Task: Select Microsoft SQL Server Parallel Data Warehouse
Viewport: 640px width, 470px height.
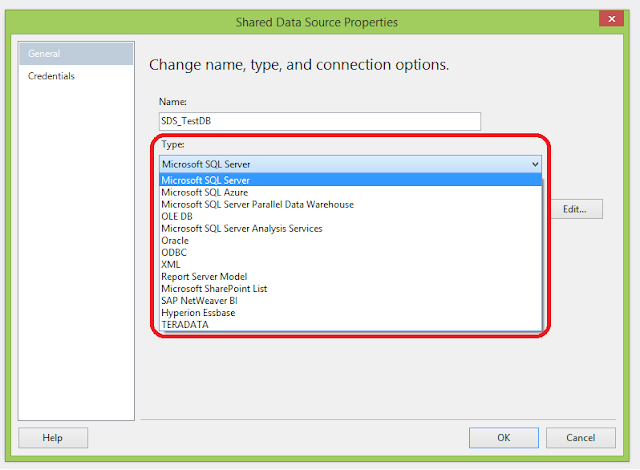Action: [x=350, y=204]
